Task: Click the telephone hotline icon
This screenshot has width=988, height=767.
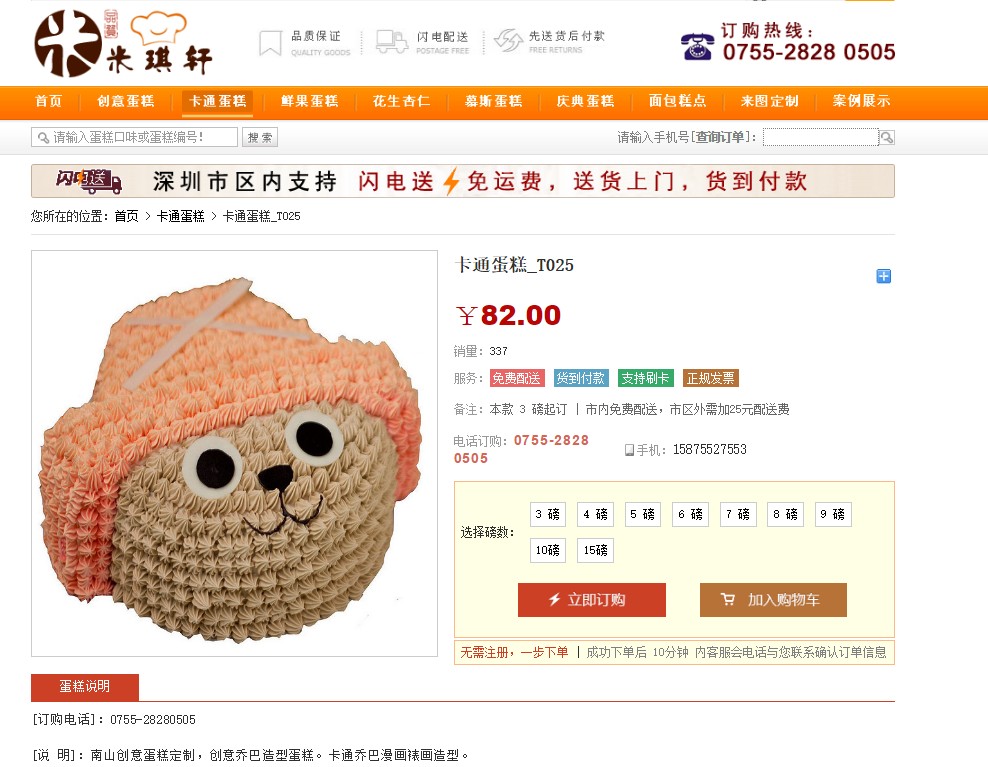Action: click(697, 46)
